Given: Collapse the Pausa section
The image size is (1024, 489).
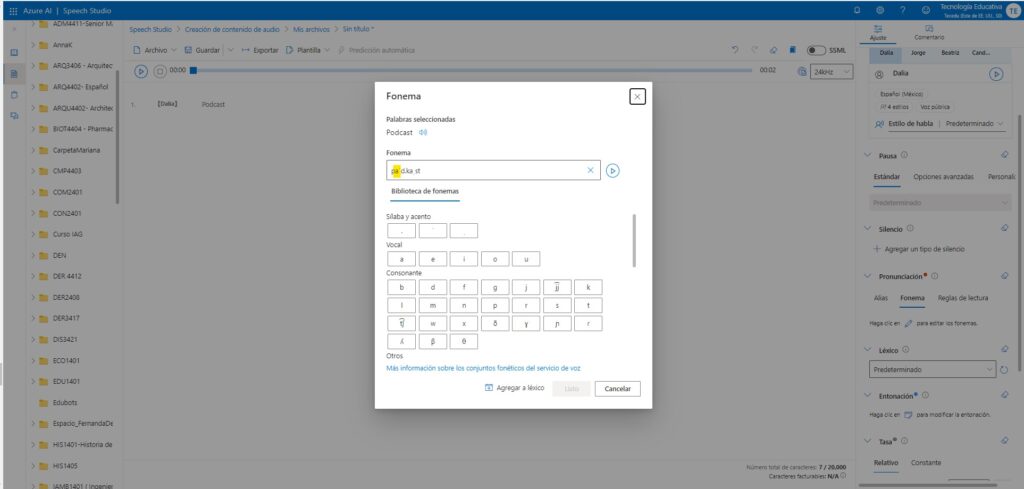Looking at the screenshot, I should tap(868, 155).
